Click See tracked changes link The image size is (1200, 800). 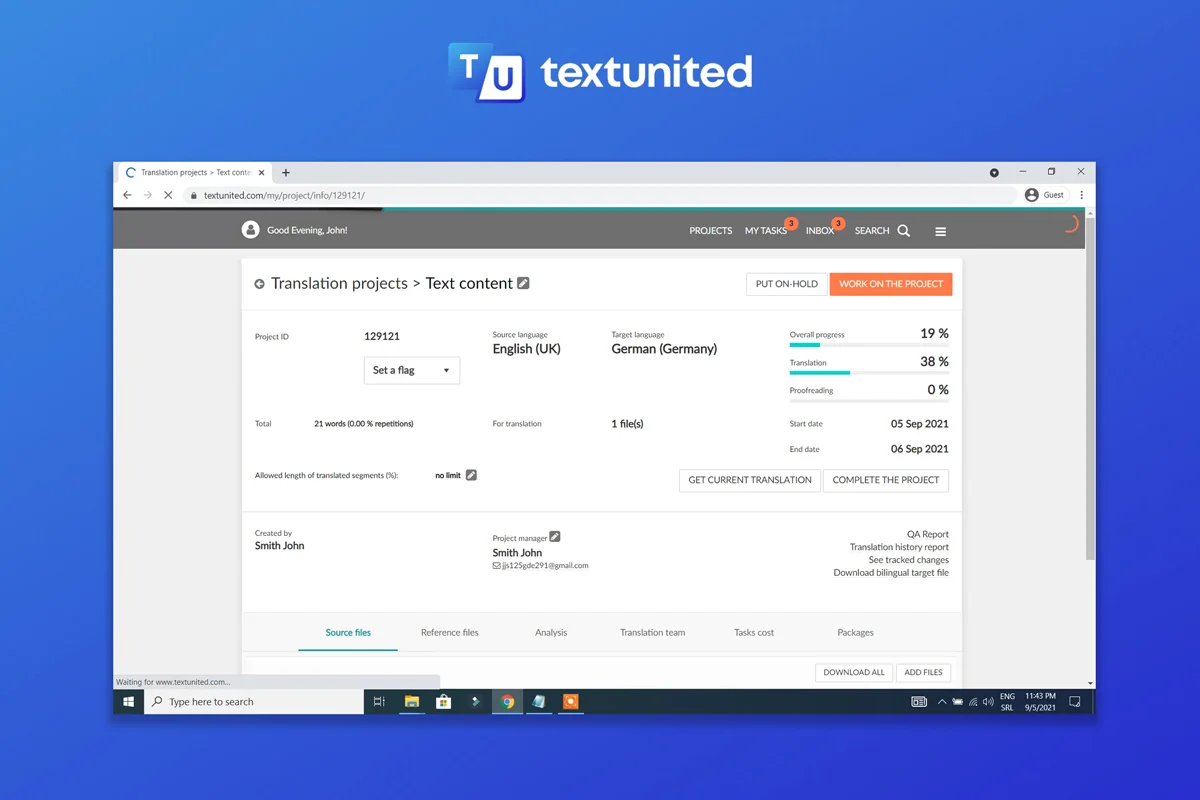pyautogui.click(x=909, y=560)
